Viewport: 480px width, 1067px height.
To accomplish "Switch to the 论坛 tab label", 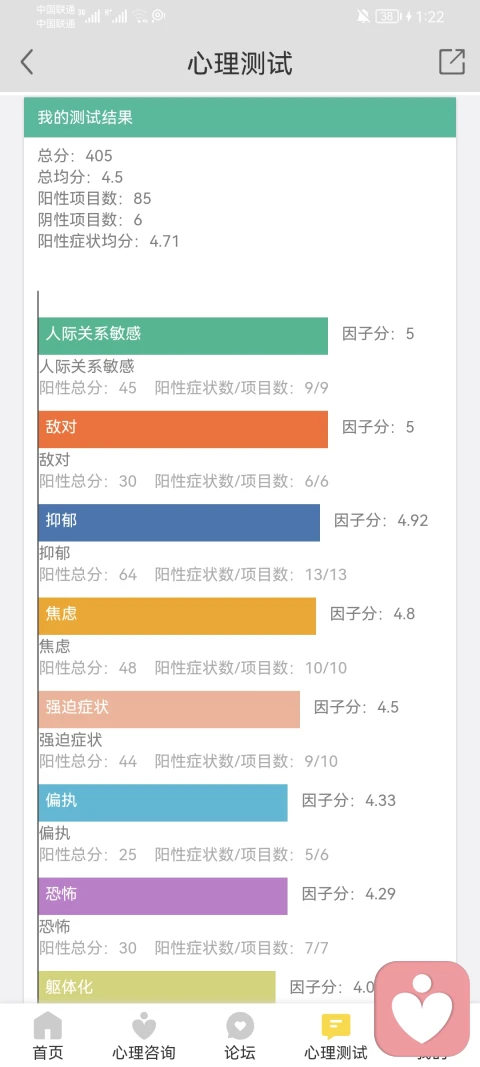I will 240,1053.
